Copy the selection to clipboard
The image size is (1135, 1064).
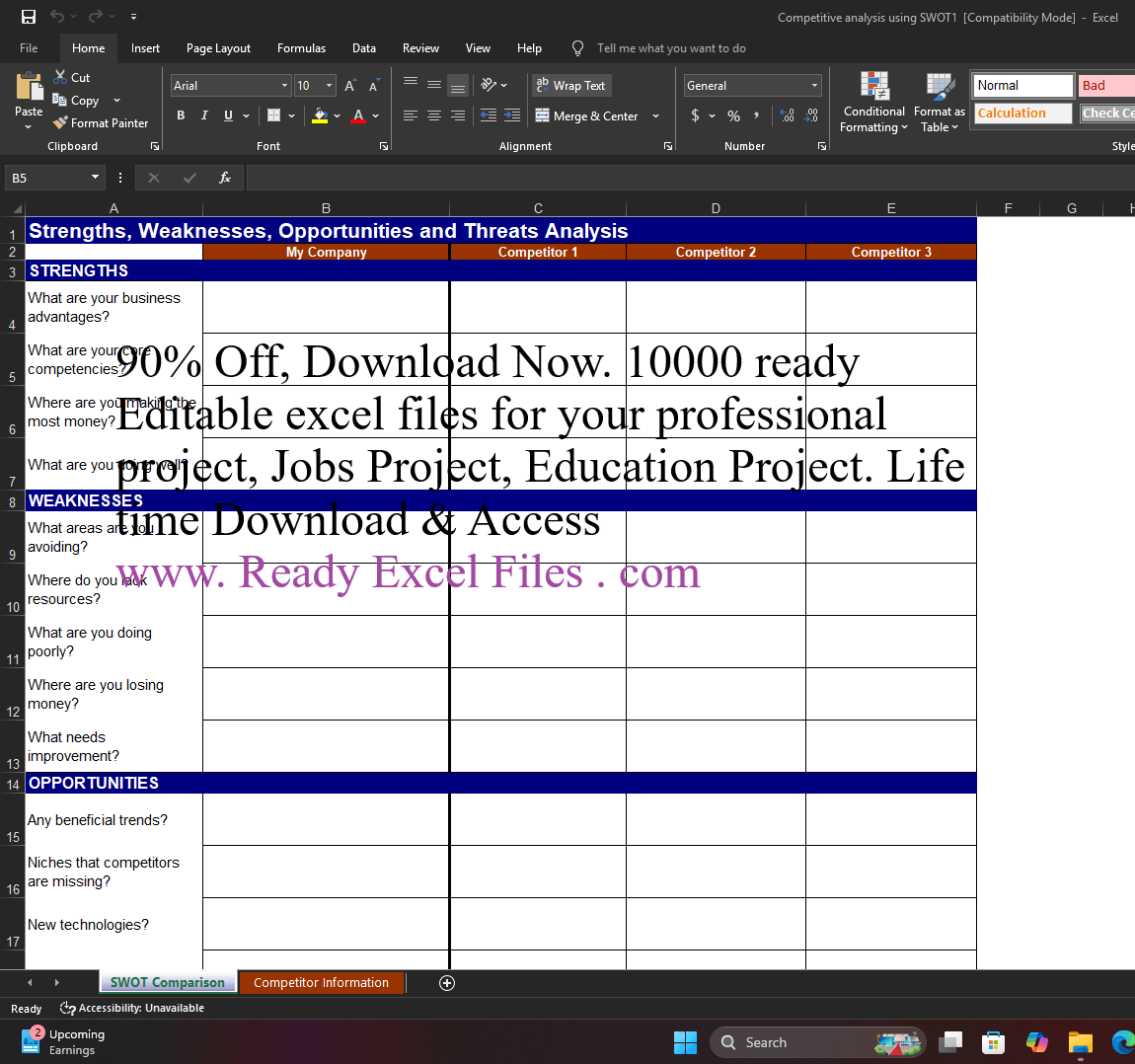coord(76,101)
